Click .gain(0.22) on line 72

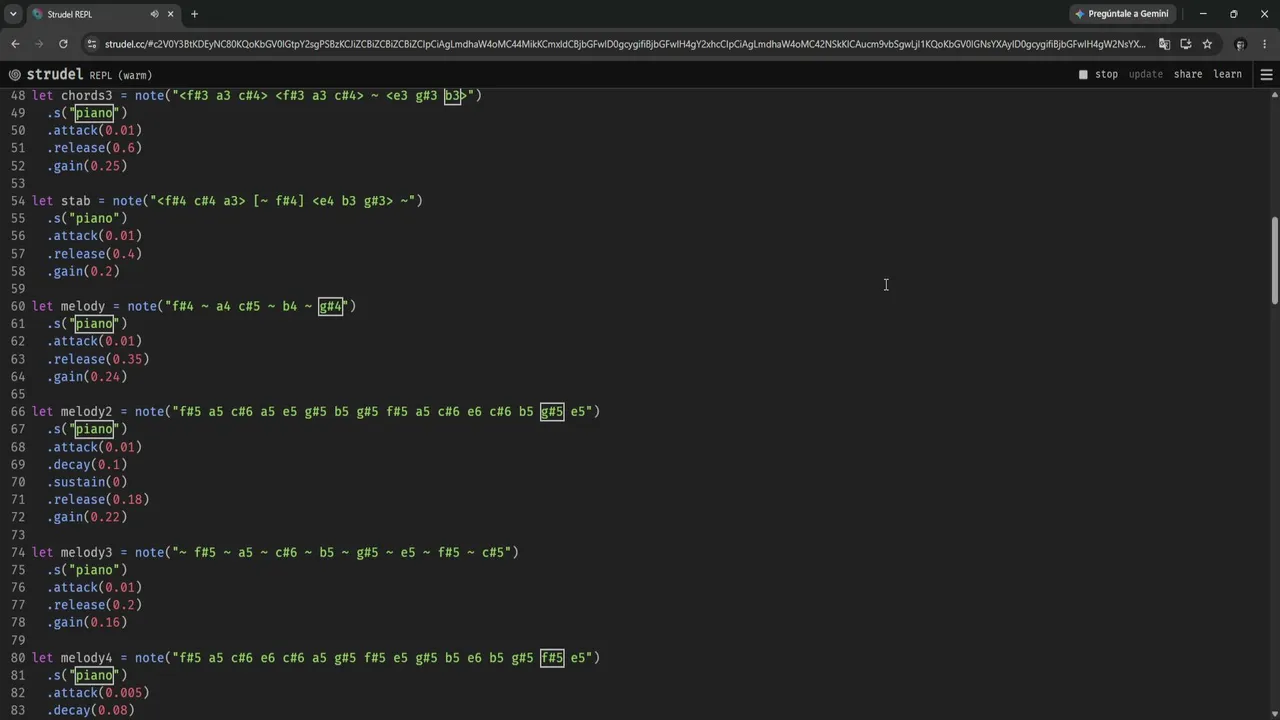pyautogui.click(x=87, y=517)
